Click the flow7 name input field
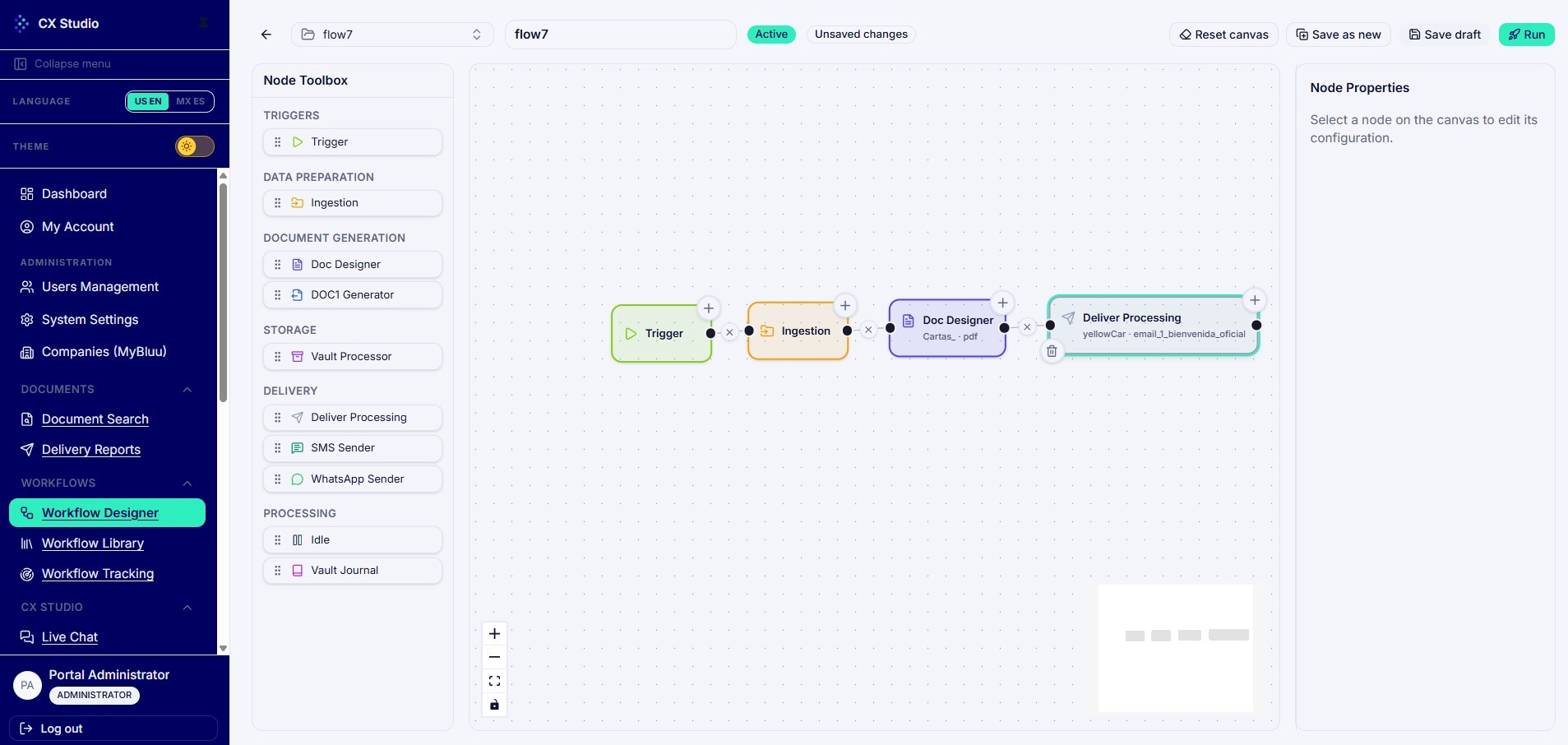Image resolution: width=1568 pixels, height=745 pixels. click(x=620, y=35)
